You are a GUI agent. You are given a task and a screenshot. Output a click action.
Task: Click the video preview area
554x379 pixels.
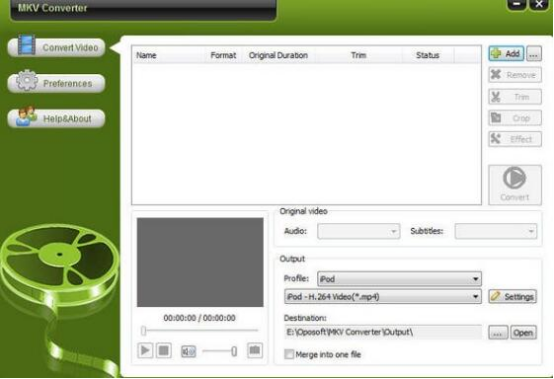coord(200,262)
